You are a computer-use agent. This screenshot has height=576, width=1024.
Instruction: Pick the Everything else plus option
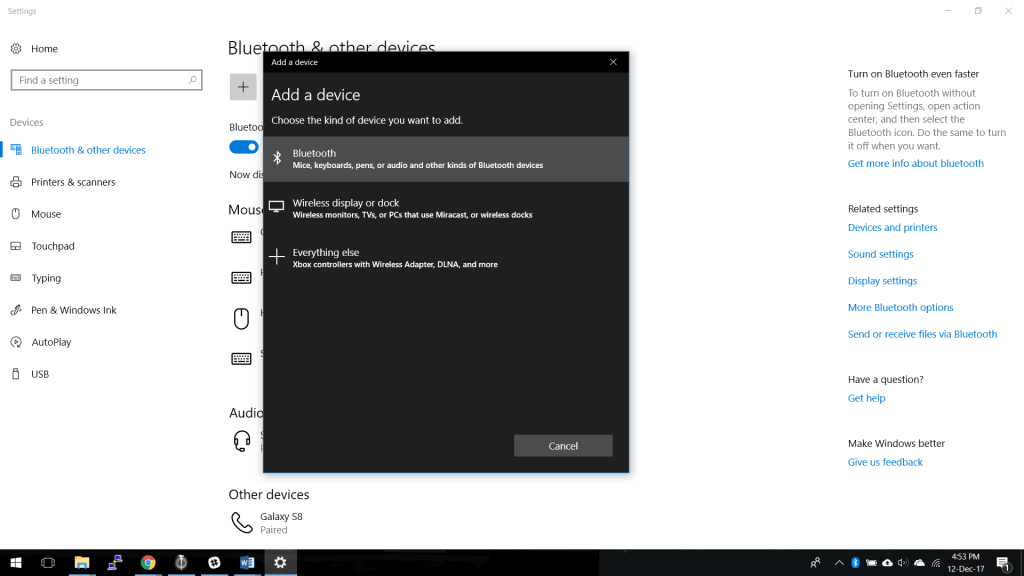point(445,258)
